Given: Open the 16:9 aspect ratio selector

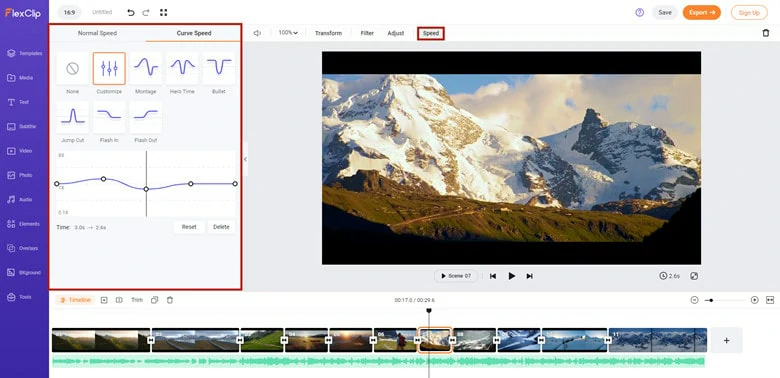Looking at the screenshot, I should pyautogui.click(x=70, y=12).
